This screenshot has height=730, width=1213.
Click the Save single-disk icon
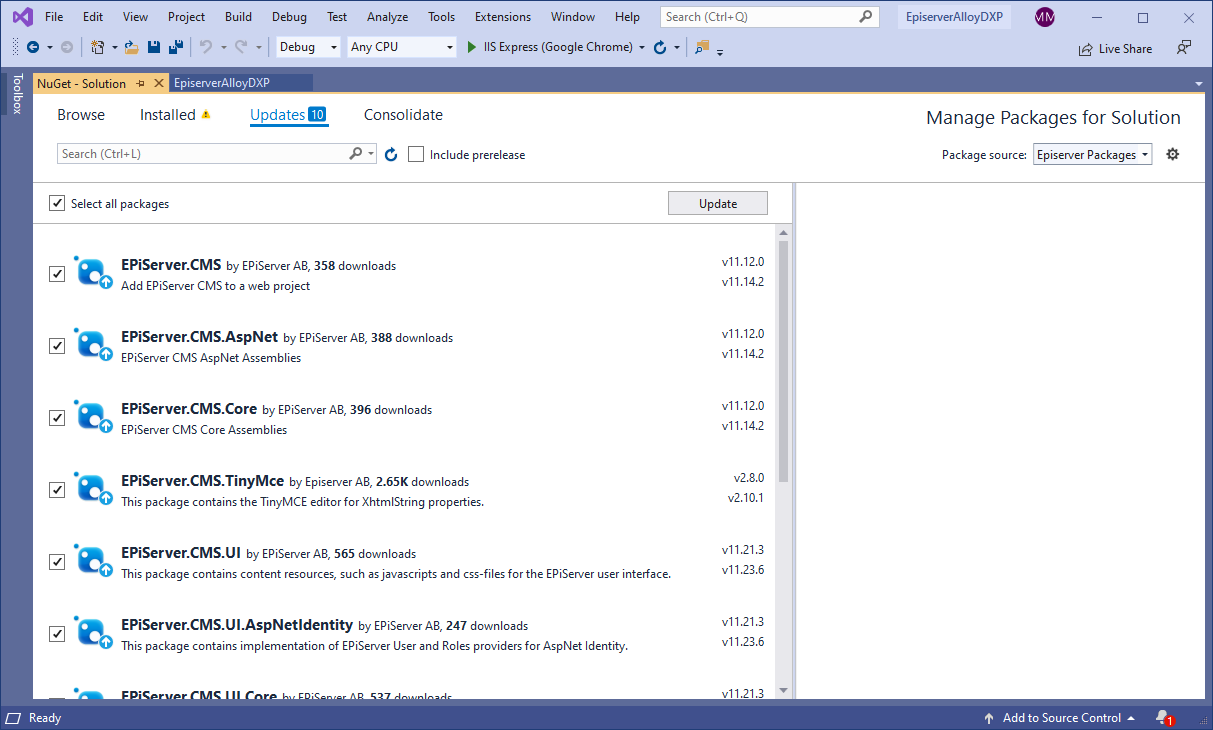coord(154,47)
